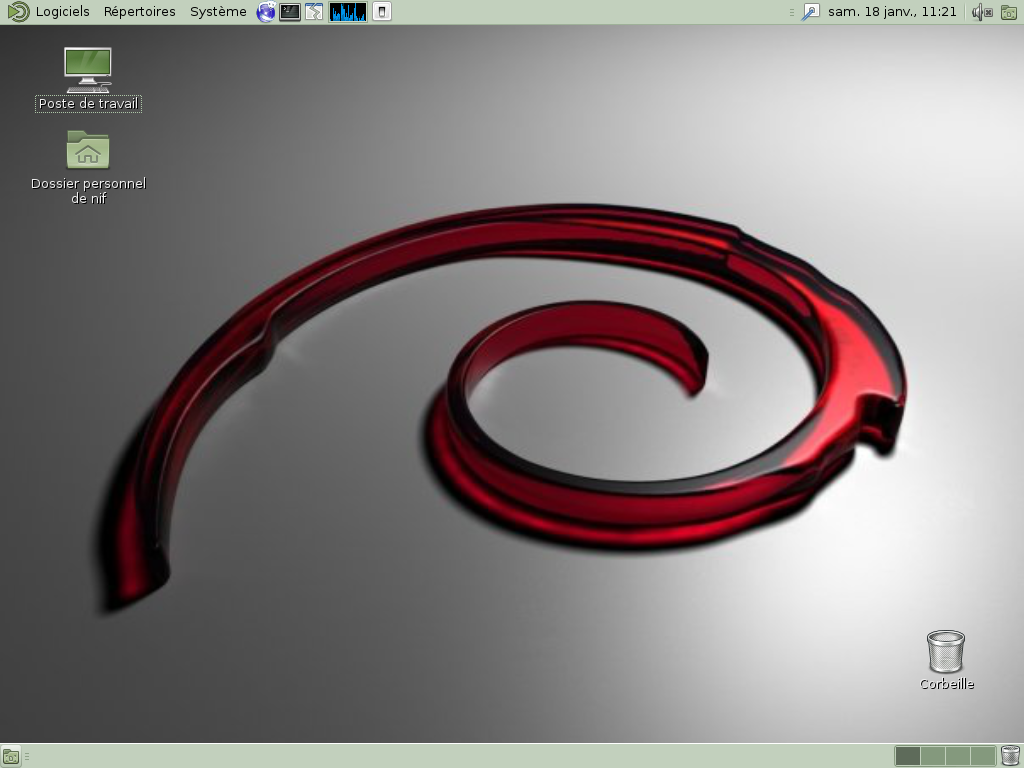Launch the terminal from top panel
The width and height of the screenshot is (1024, 768).
point(290,12)
